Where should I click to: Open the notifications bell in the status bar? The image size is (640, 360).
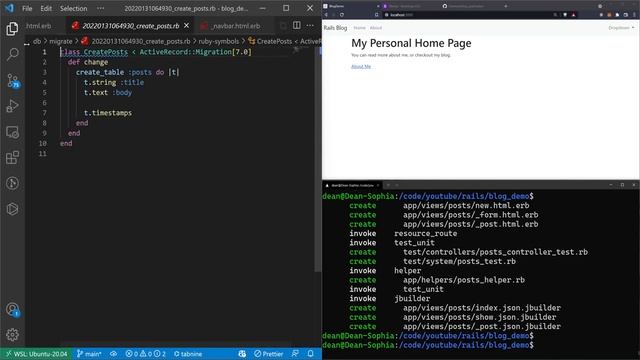311,353
